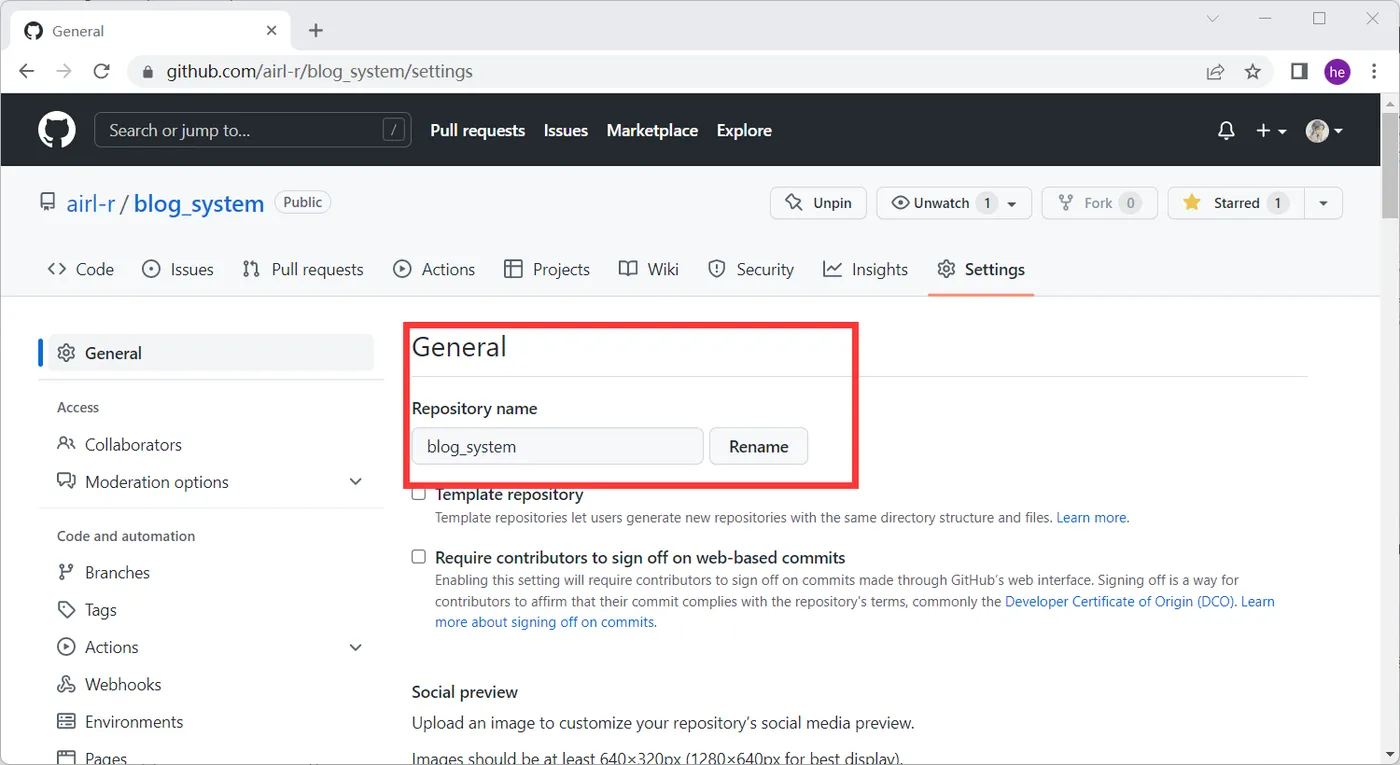
Task: Open Issues in top navigation
Action: pos(565,130)
